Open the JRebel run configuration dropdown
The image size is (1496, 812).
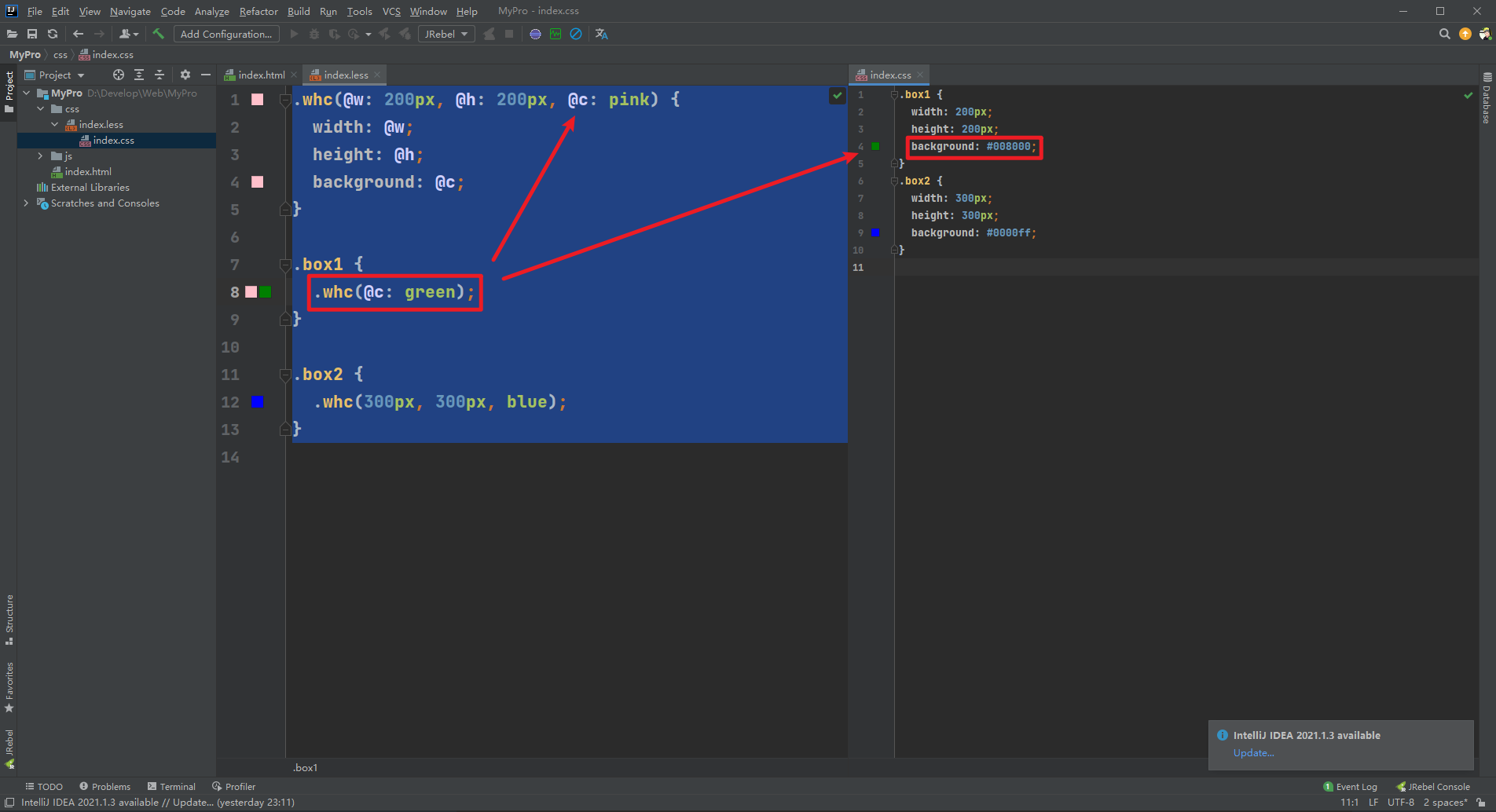[x=446, y=34]
